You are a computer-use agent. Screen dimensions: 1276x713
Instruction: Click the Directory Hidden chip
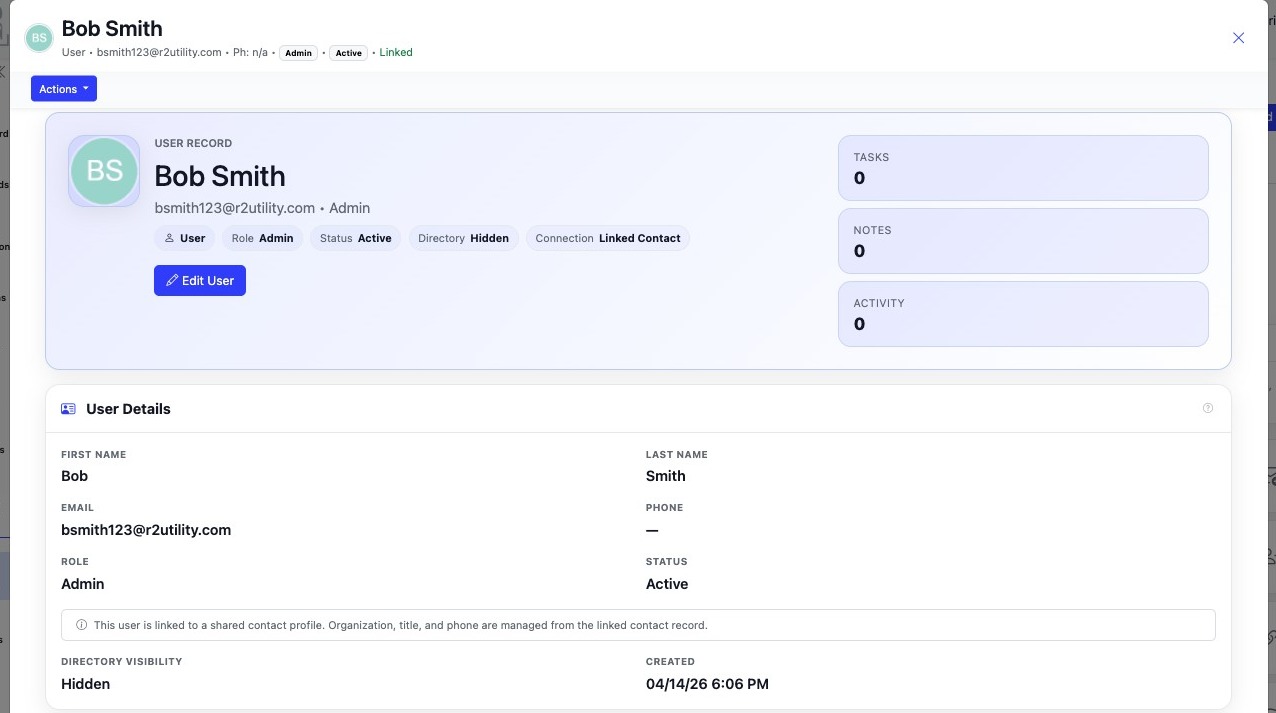click(463, 238)
